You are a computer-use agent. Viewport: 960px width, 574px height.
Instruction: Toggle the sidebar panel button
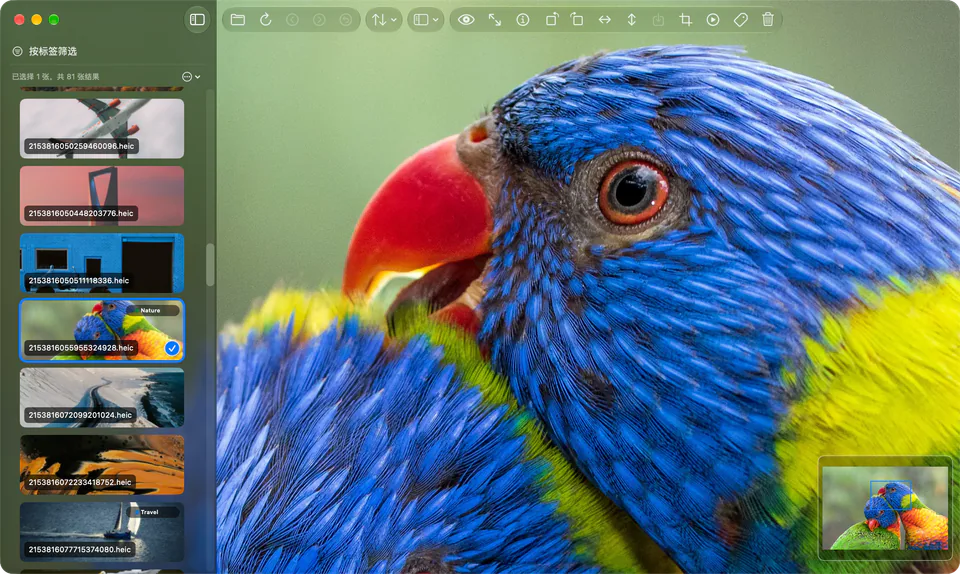coord(197,20)
